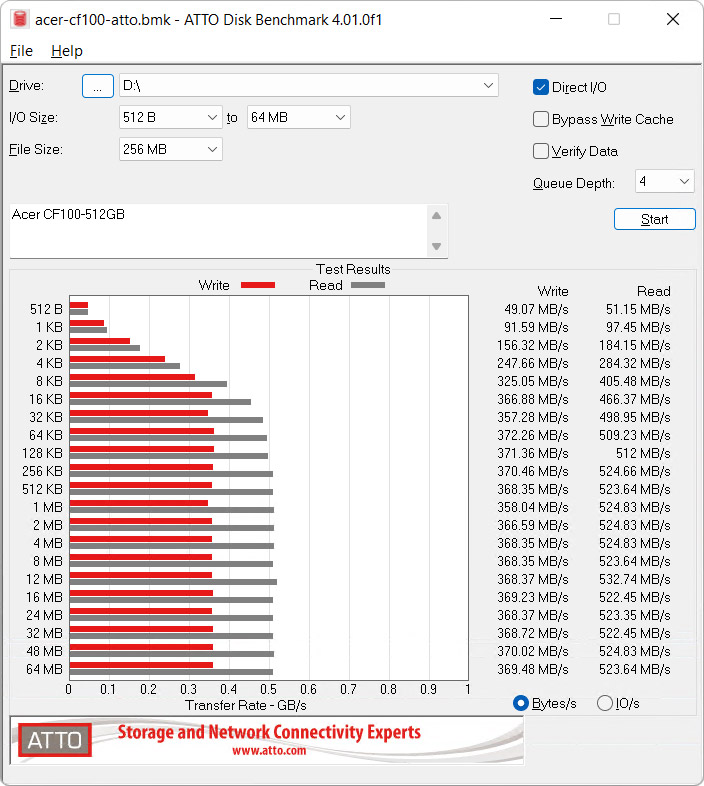Click the Read column header
Image resolution: width=704 pixels, height=786 pixels.
tap(653, 291)
